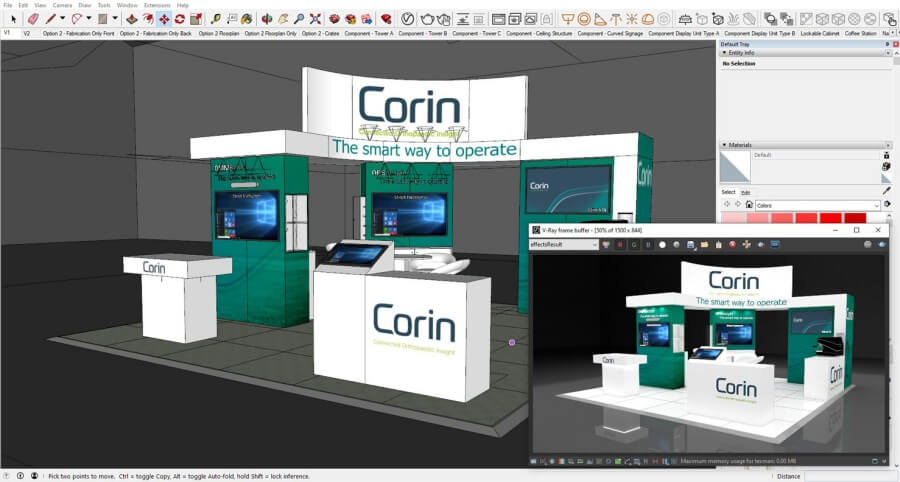
Task: Click the Zoom Extents icon
Action: (315, 19)
